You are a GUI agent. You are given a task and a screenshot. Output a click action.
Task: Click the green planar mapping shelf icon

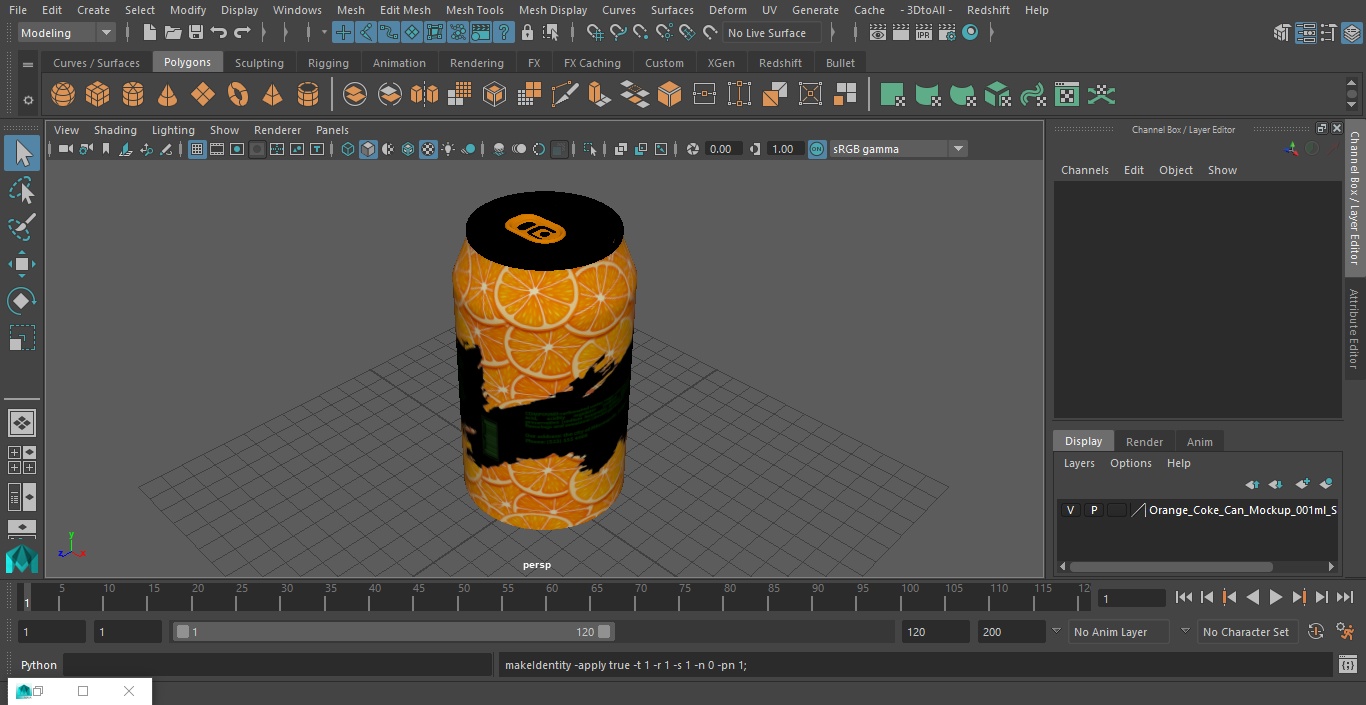pyautogui.click(x=893, y=95)
